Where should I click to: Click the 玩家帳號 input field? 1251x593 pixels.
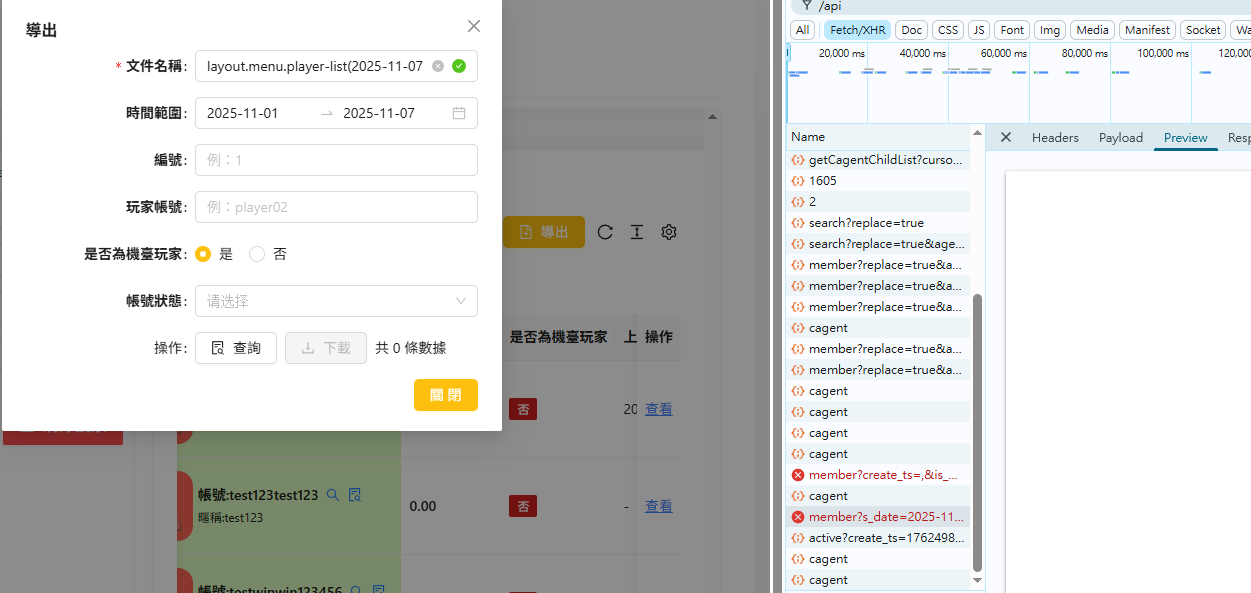(x=336, y=207)
